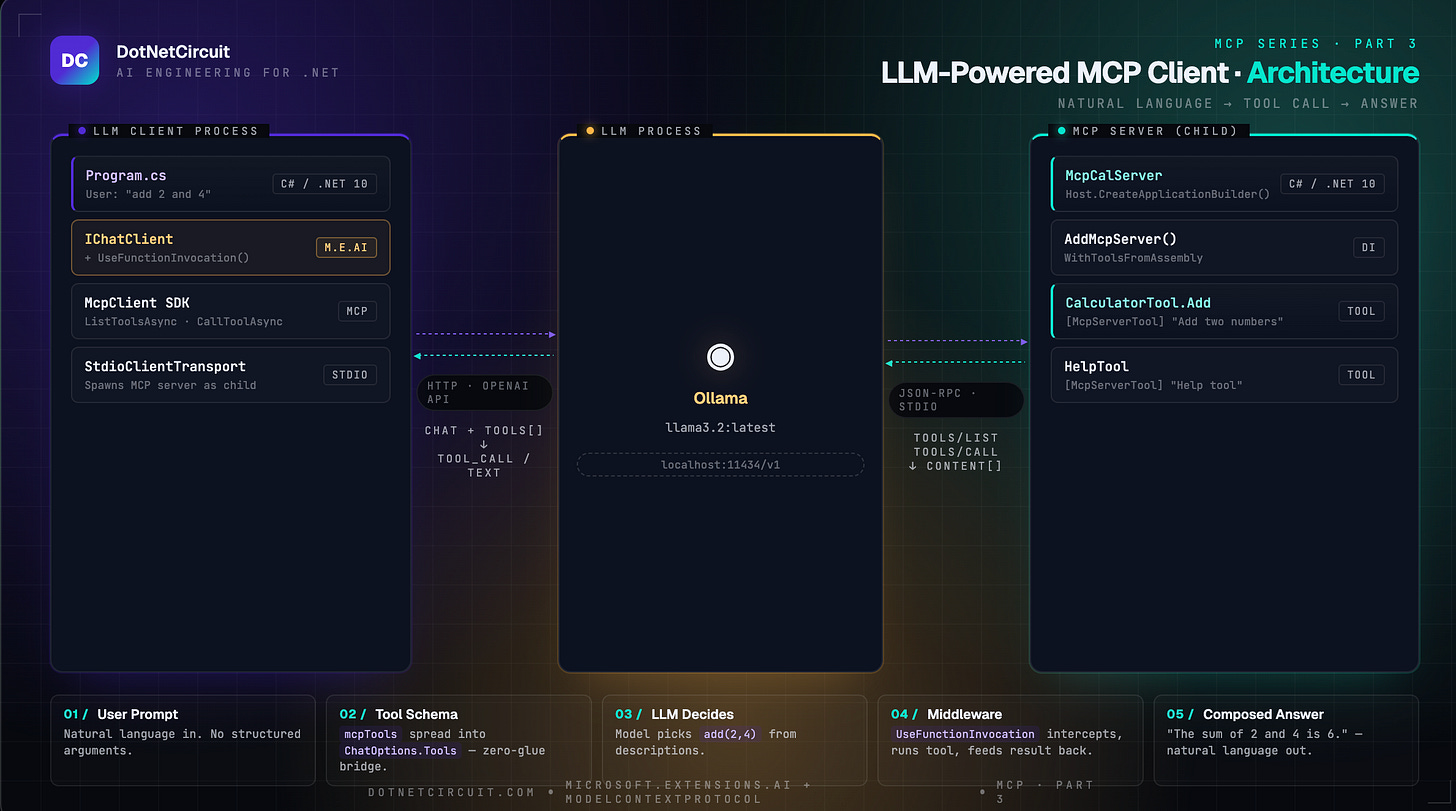Click the 'HTTP · OPENAI API' pill
This screenshot has height=811, width=1456.
click(484, 392)
